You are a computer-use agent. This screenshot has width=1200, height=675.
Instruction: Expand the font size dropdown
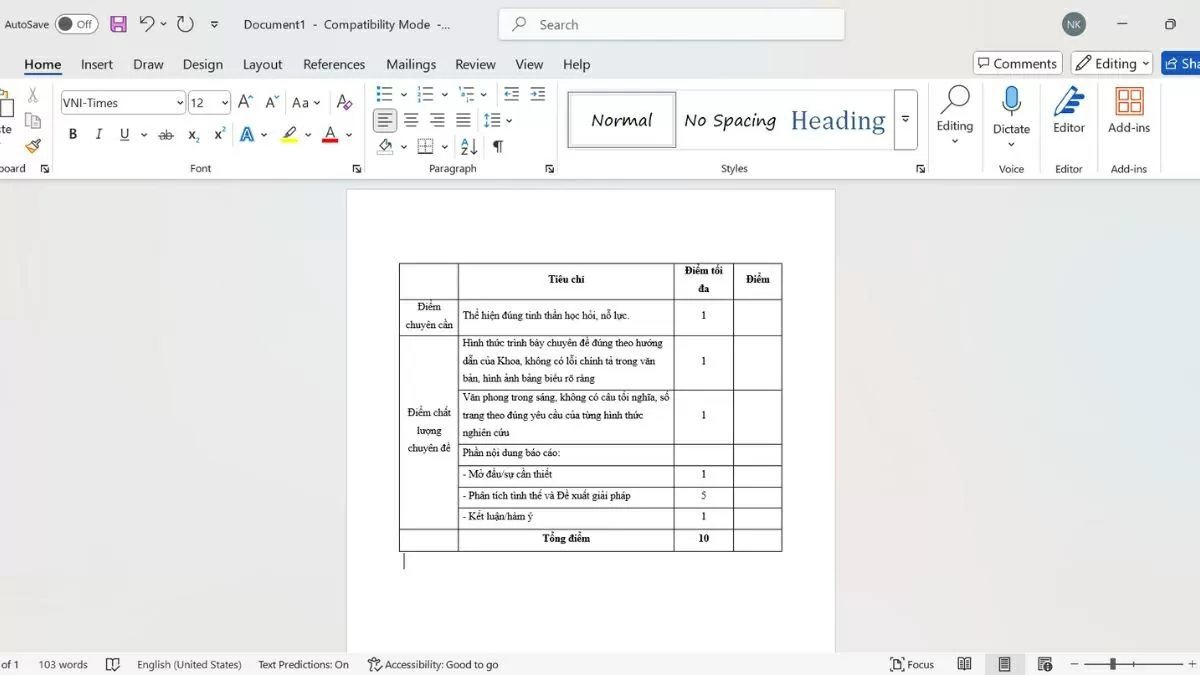tap(224, 102)
